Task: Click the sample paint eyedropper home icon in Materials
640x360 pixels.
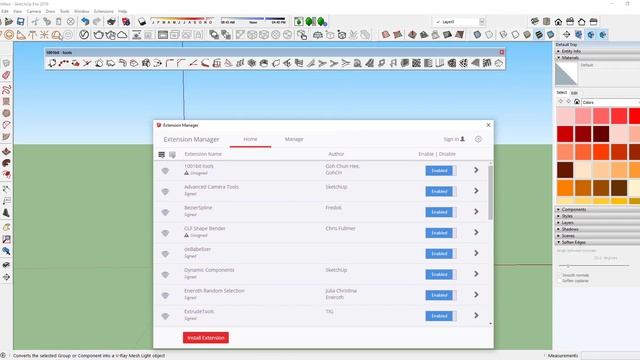Action: 577,102
